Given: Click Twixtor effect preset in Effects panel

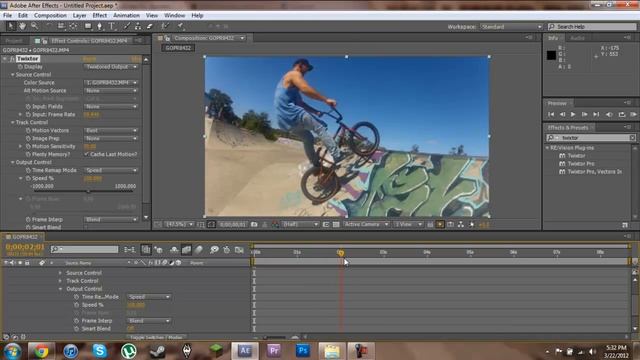Looking at the screenshot, I should click(576, 156).
